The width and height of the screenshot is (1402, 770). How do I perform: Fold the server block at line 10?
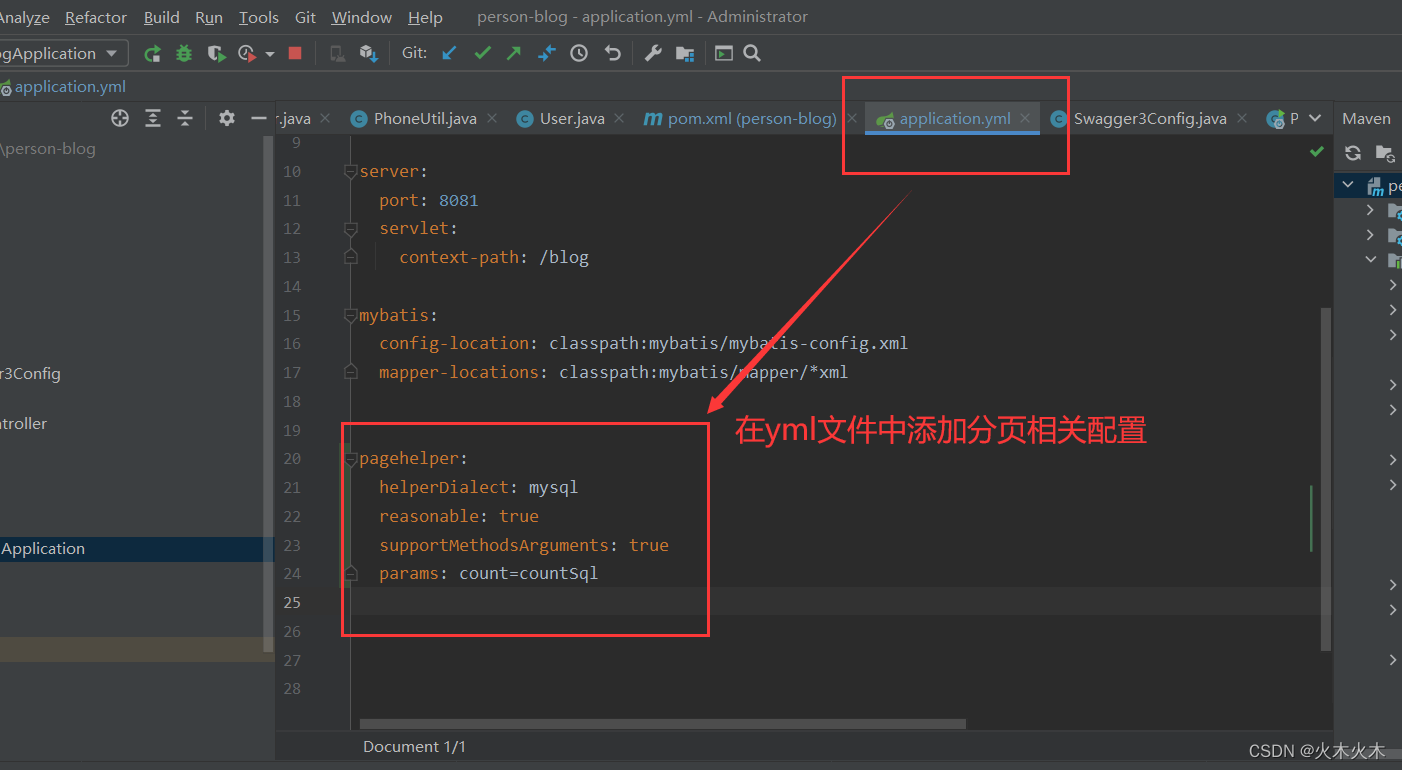pos(350,172)
